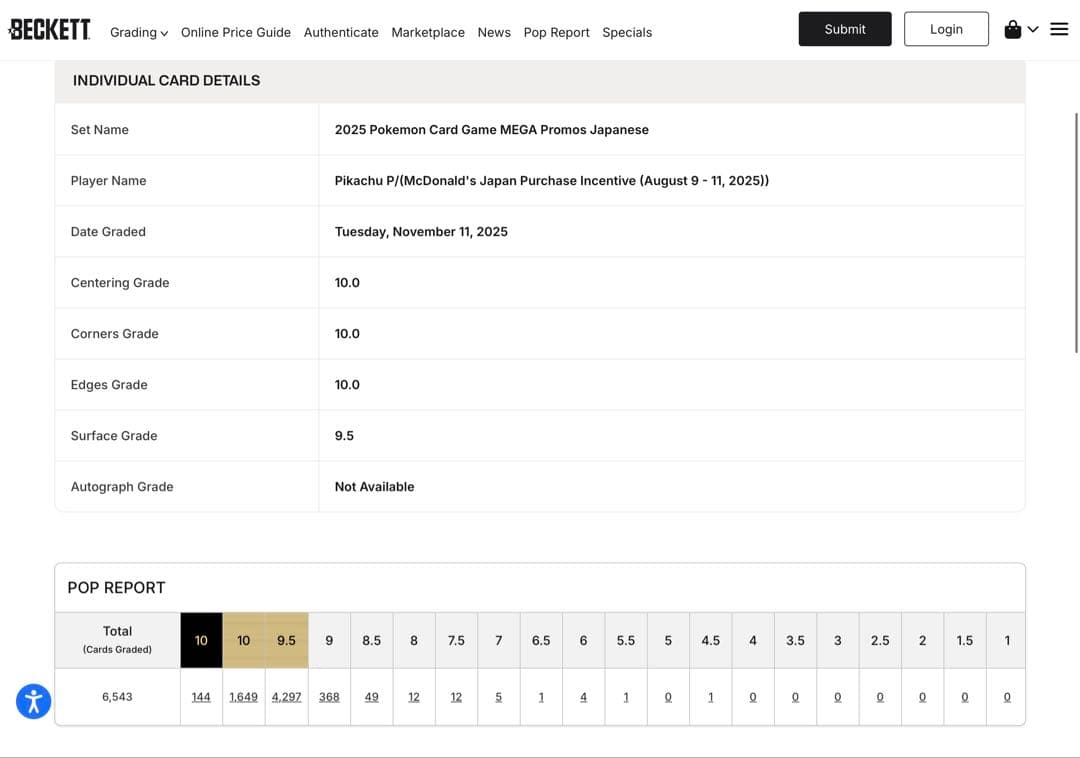Open the shopping bag cart icon
Viewport: 1080px width, 758px height.
1013,30
